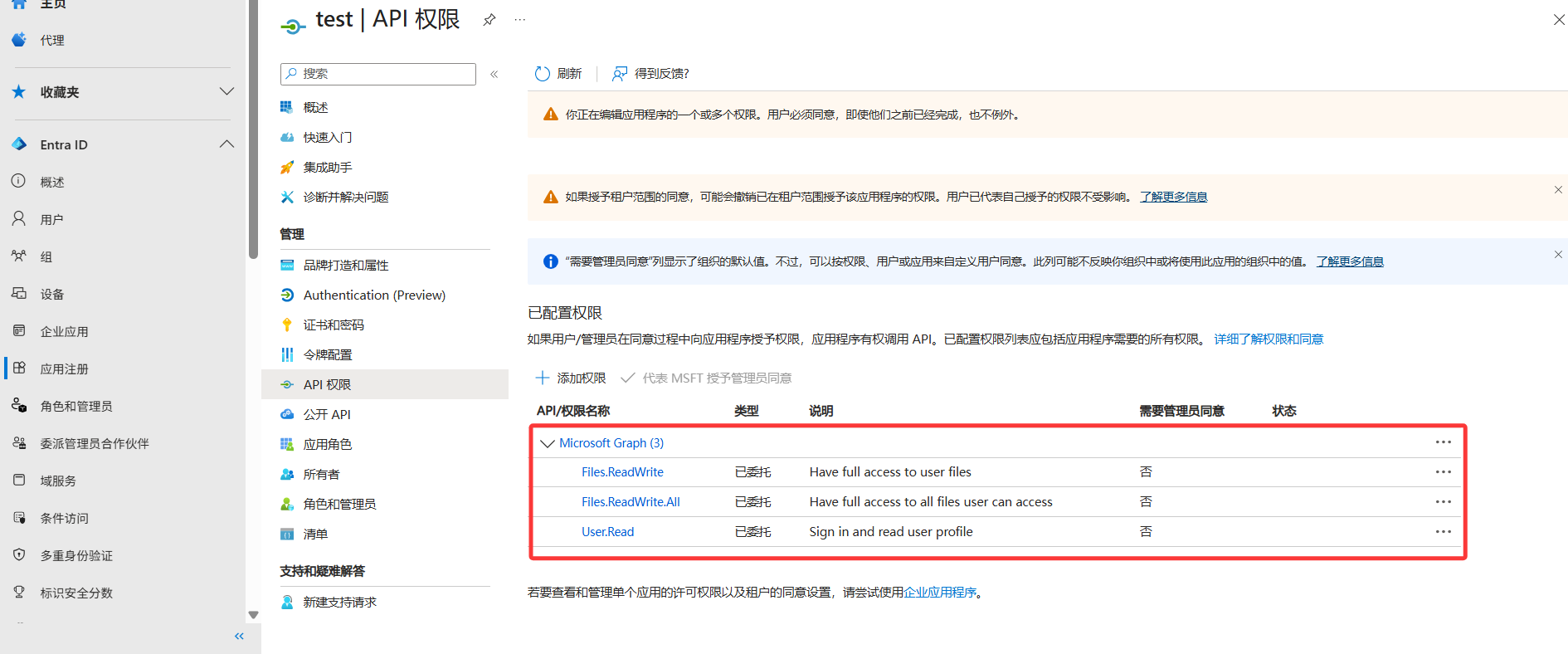Click the left navigation vertical scrollbar
The width and height of the screenshot is (1568, 654).
pos(253,133)
